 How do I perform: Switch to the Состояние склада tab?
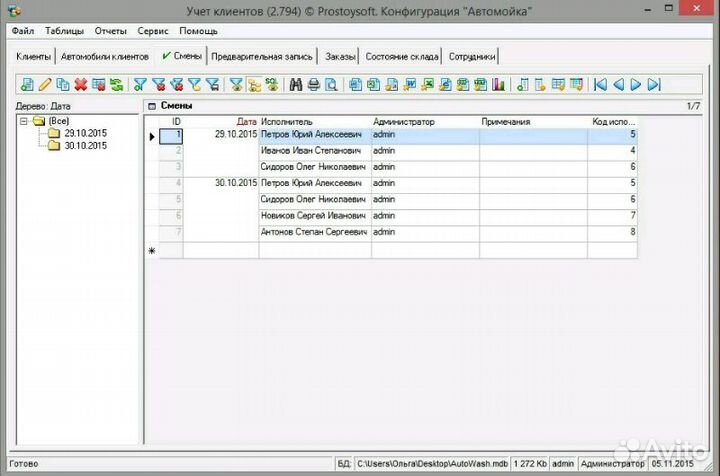point(403,57)
